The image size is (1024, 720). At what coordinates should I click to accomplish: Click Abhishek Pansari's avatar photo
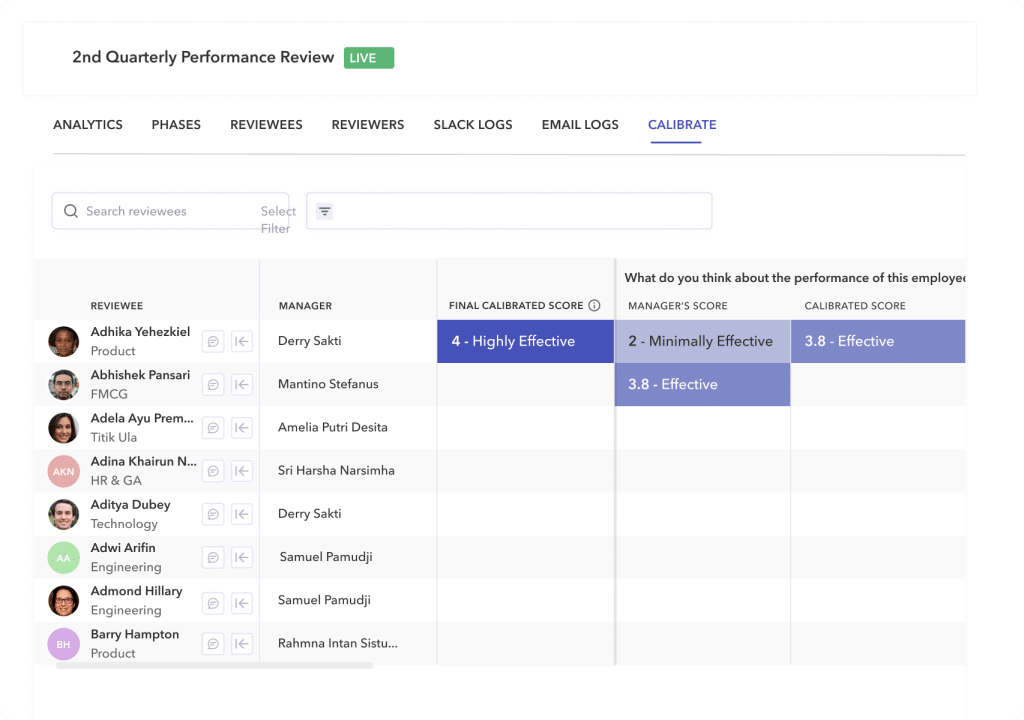[63, 384]
